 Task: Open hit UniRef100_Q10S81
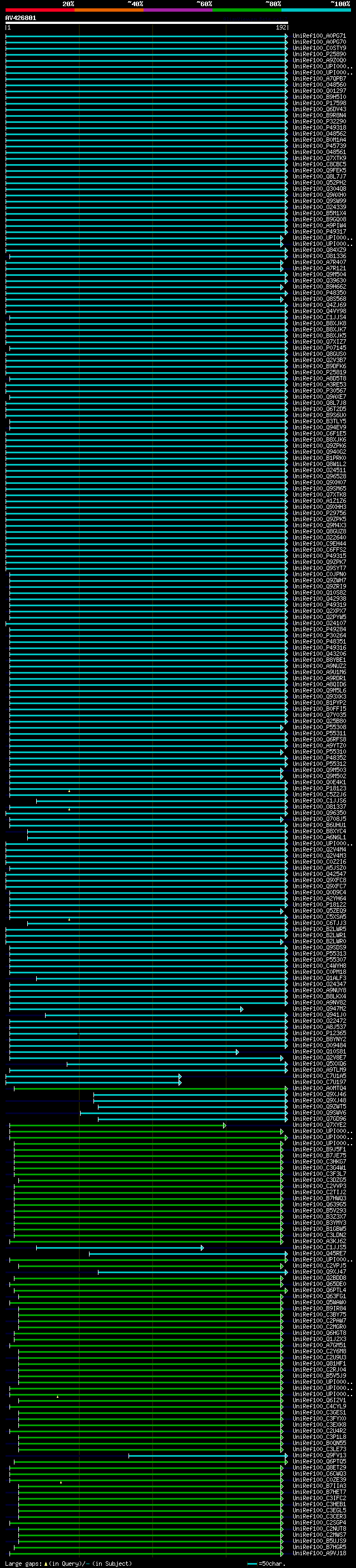tap(319, 1051)
